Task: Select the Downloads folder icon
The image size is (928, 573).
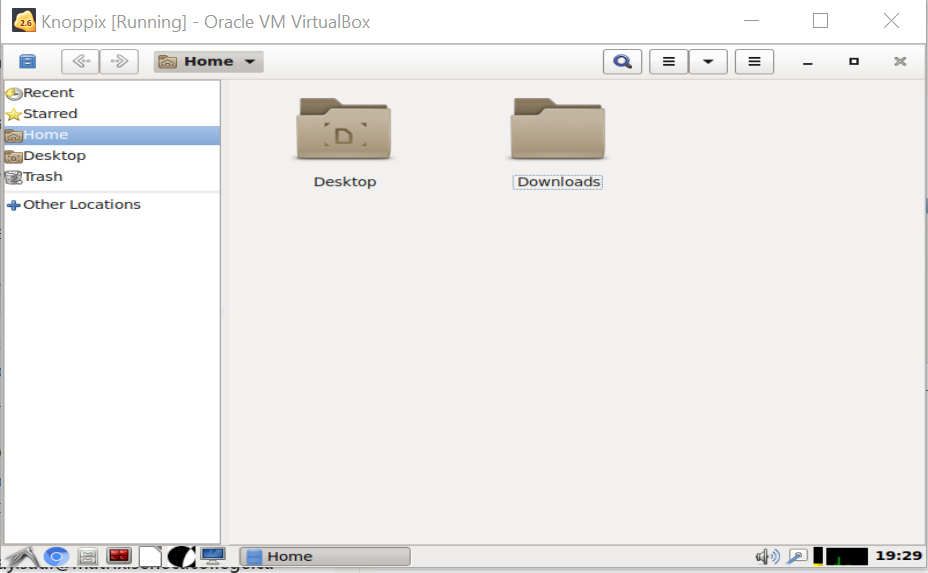Action: pyautogui.click(x=558, y=129)
